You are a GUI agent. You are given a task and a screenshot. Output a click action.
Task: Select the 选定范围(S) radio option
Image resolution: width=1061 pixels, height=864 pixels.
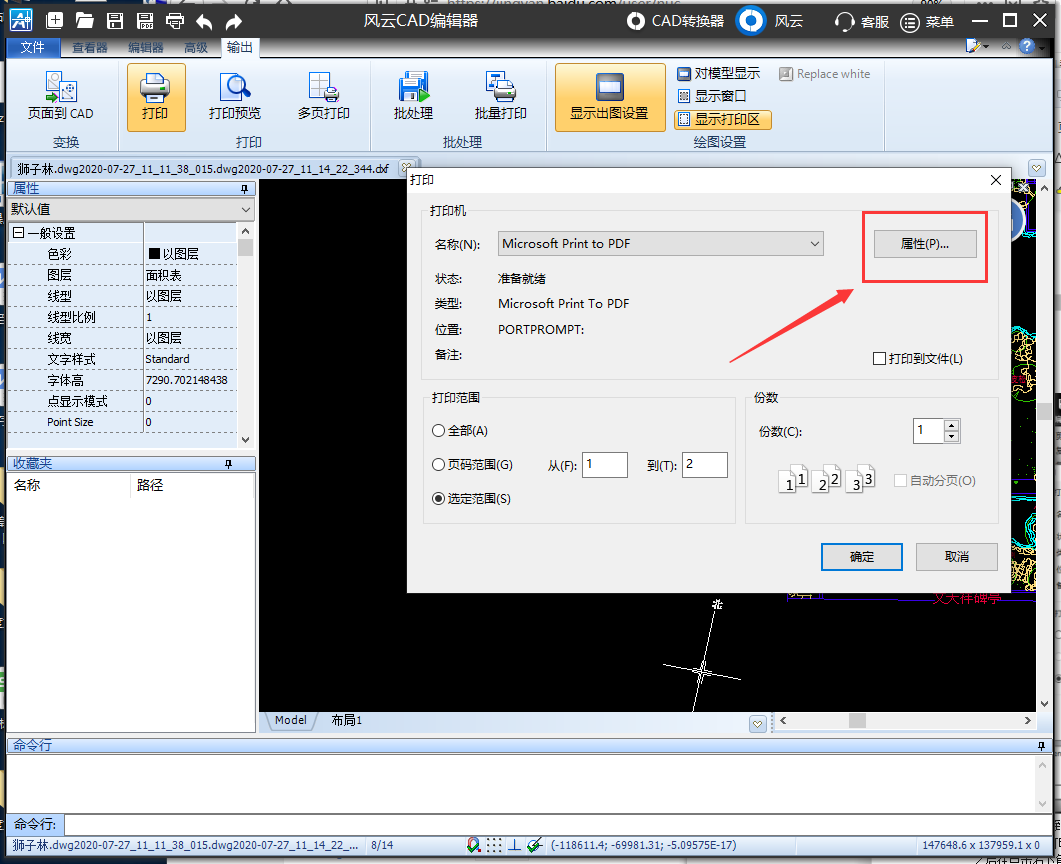[x=438, y=499]
